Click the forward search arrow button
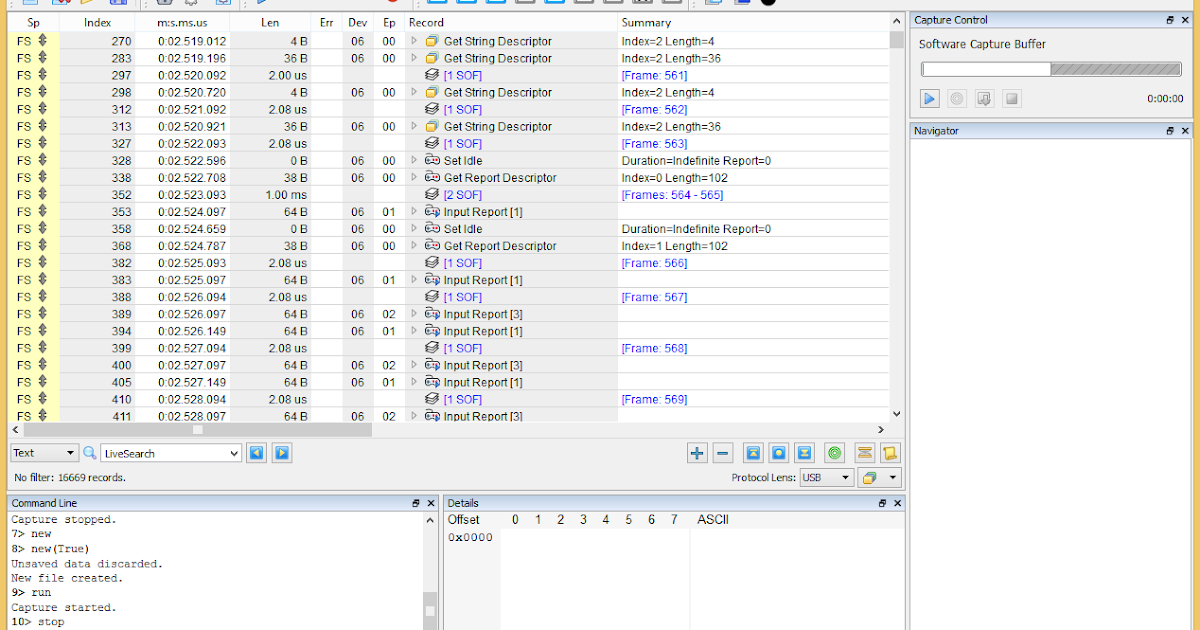This screenshot has width=1200, height=630. [x=281, y=453]
